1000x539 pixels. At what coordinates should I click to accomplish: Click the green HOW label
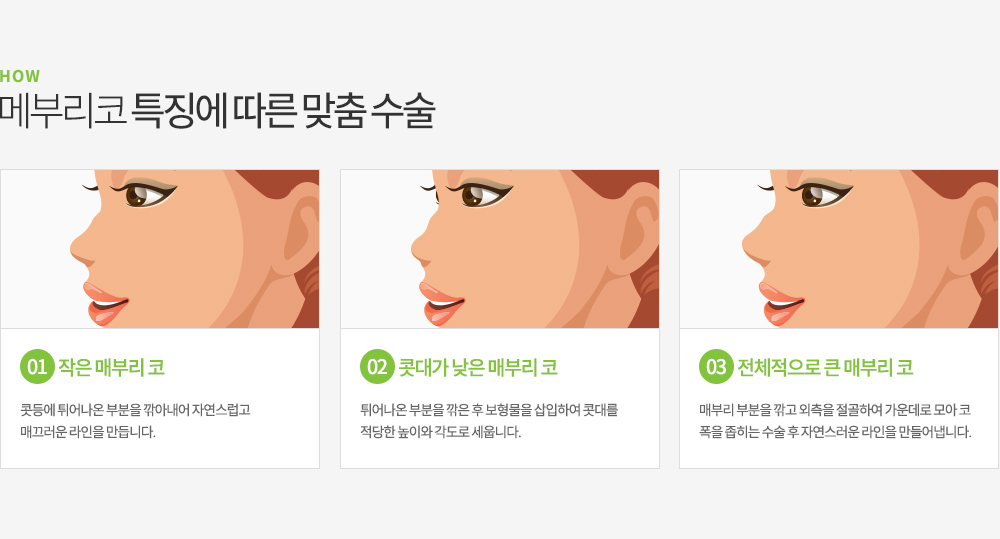pyautogui.click(x=20, y=77)
